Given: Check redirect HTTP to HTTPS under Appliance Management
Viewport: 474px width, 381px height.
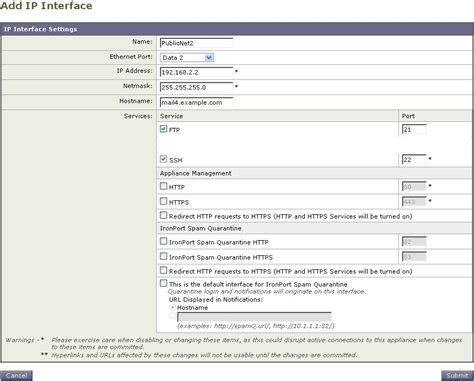Looking at the screenshot, I should [163, 216].
